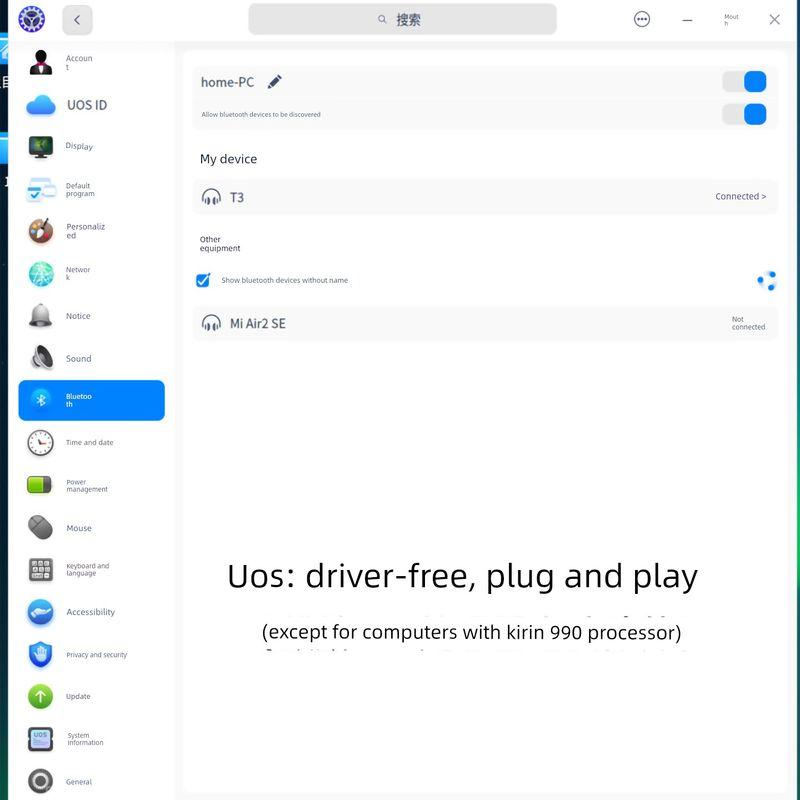Viewport: 800px width, 800px height.
Task: Open Keyboard and language icon
Action: tap(41, 569)
